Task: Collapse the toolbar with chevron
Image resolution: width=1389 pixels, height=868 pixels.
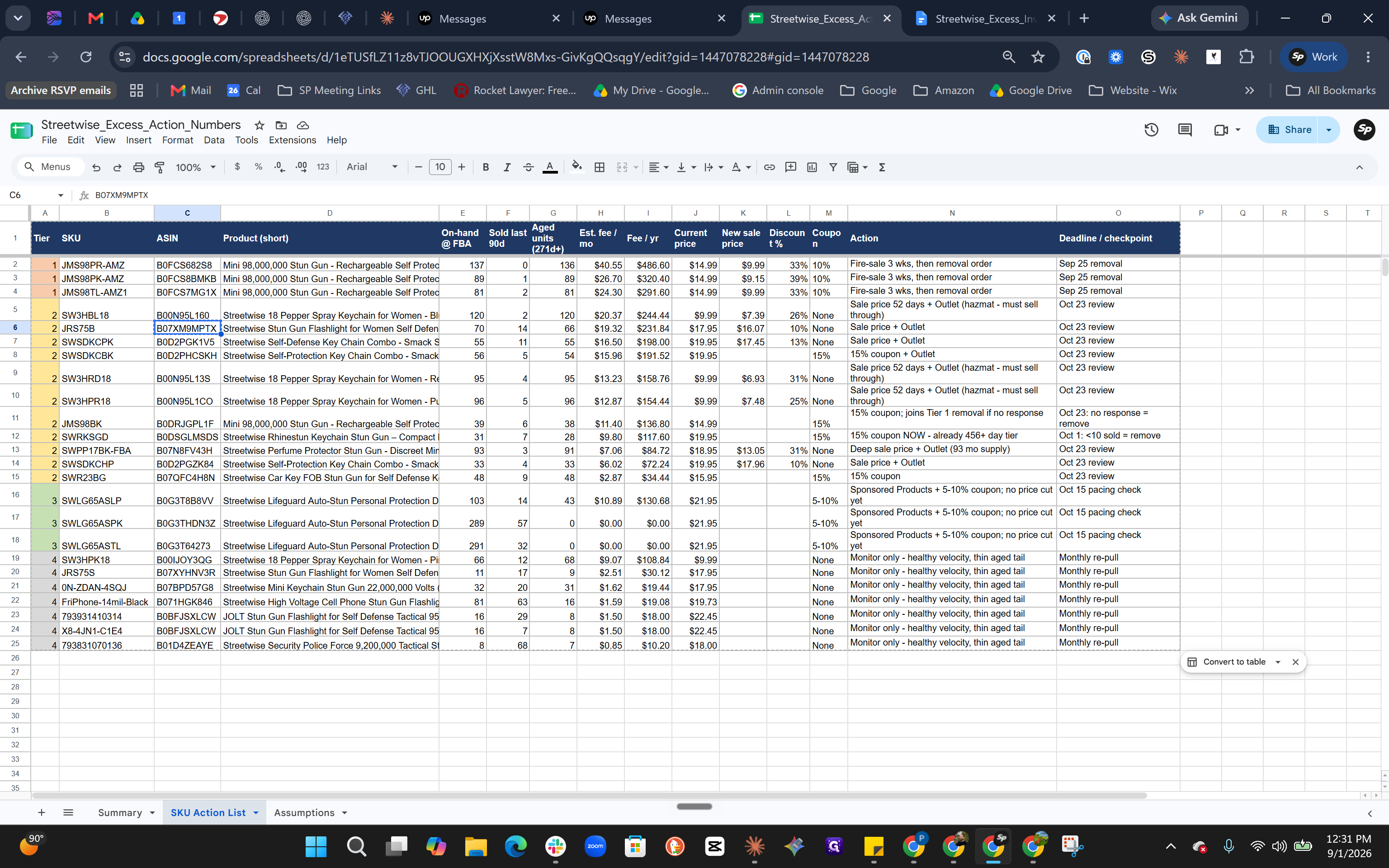Action: (1359, 167)
